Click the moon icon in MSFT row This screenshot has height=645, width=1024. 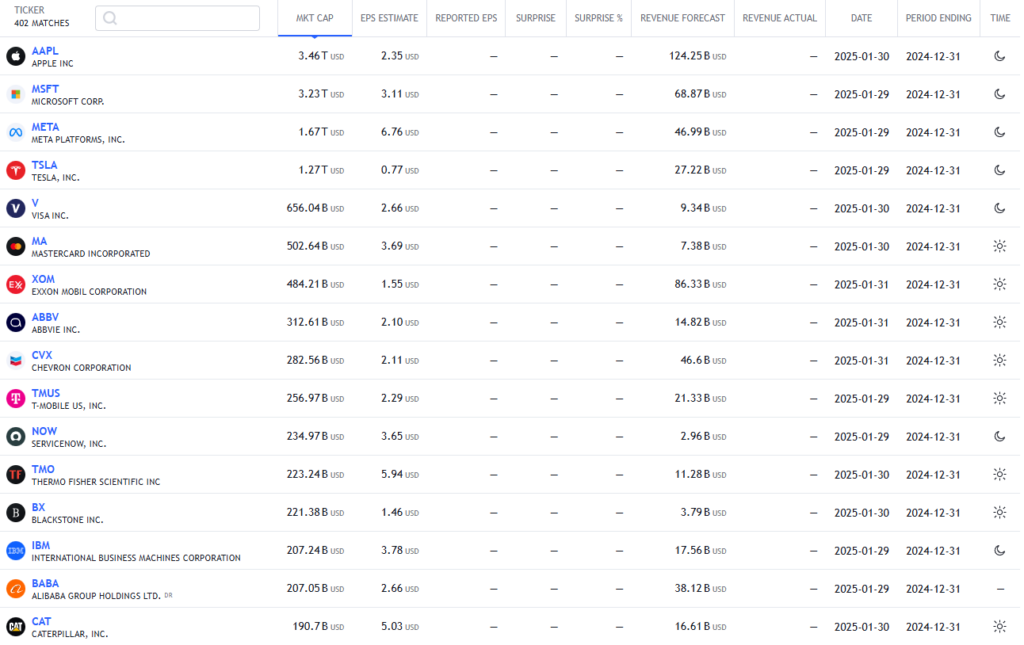[999, 94]
